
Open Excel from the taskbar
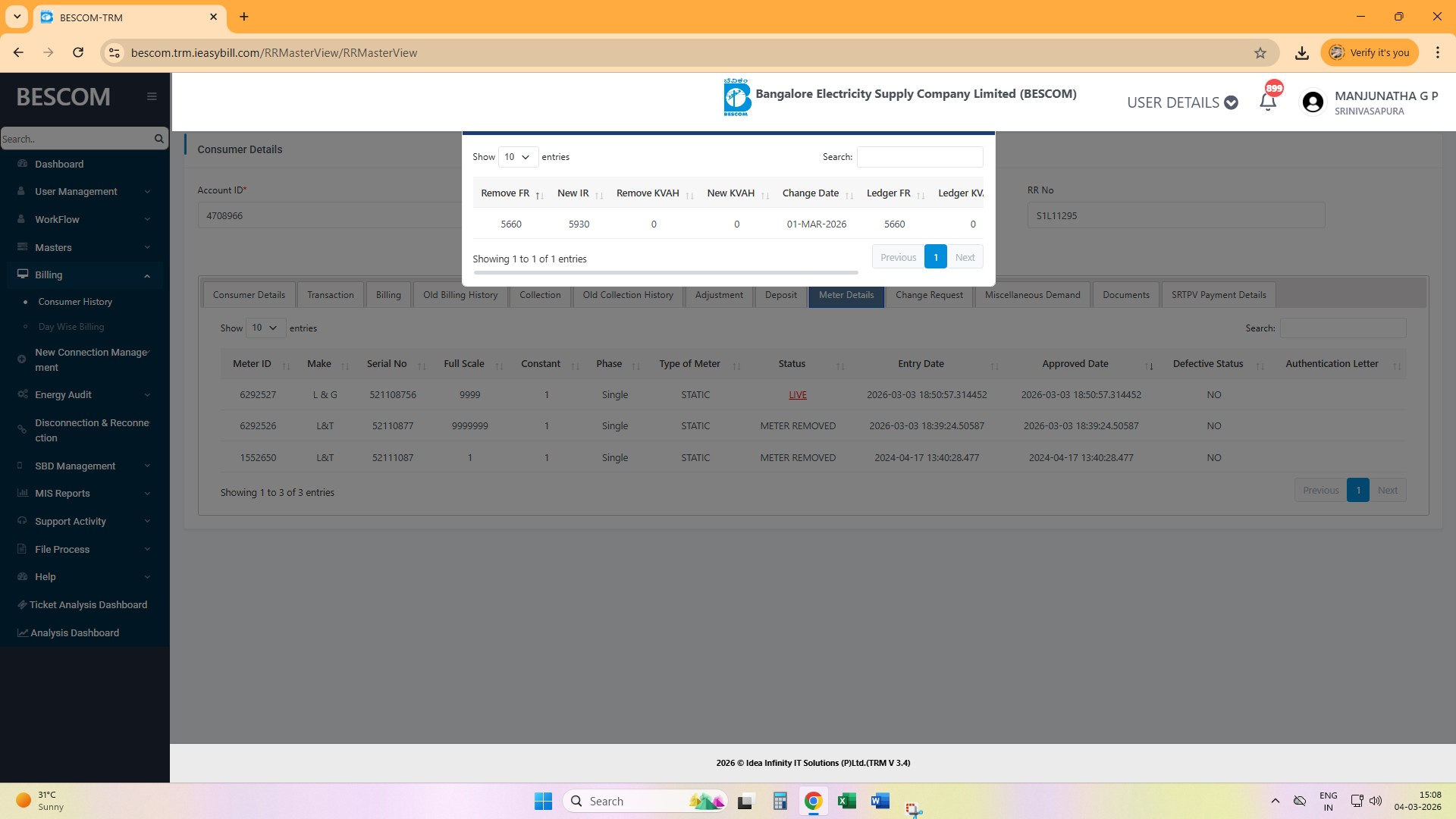[x=846, y=801]
